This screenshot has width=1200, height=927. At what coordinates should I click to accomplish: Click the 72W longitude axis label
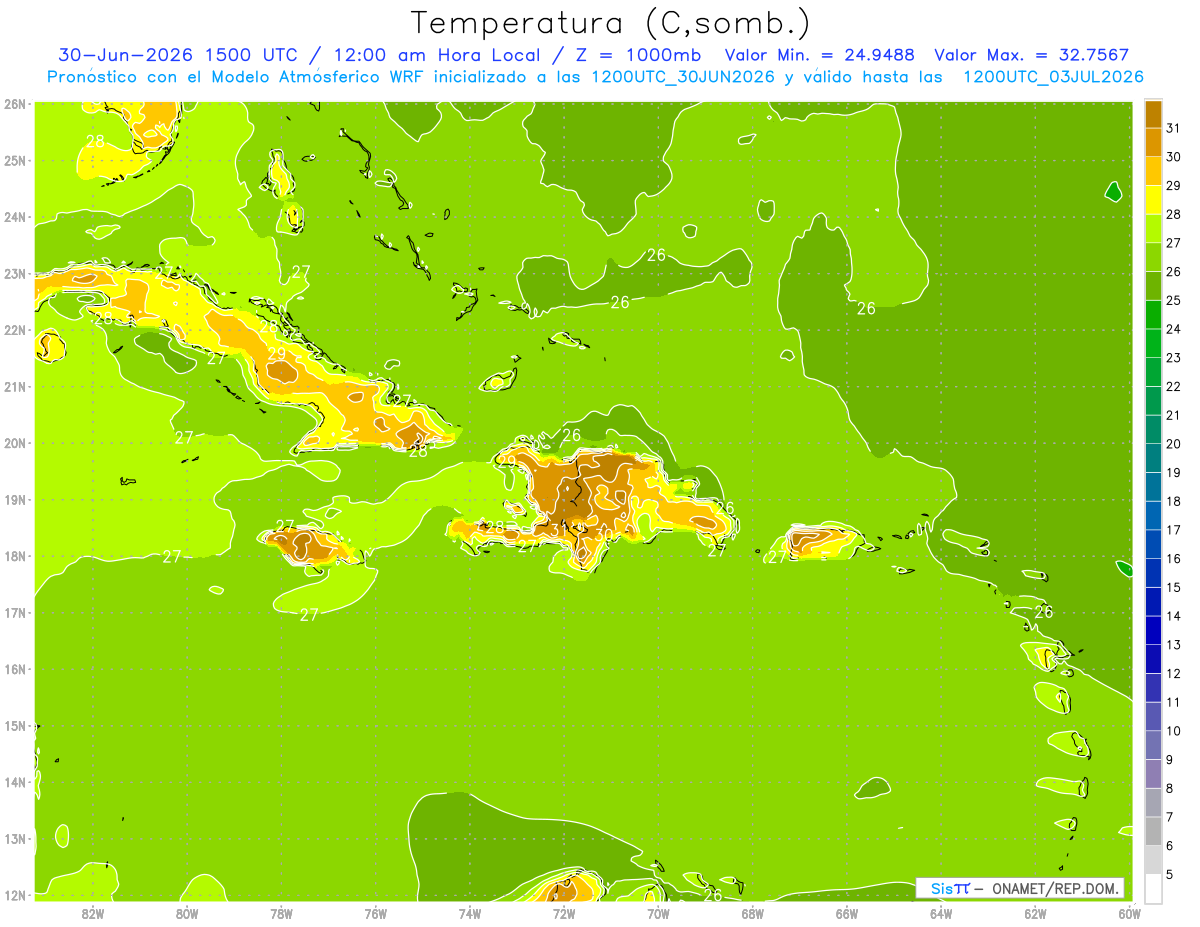point(564,913)
